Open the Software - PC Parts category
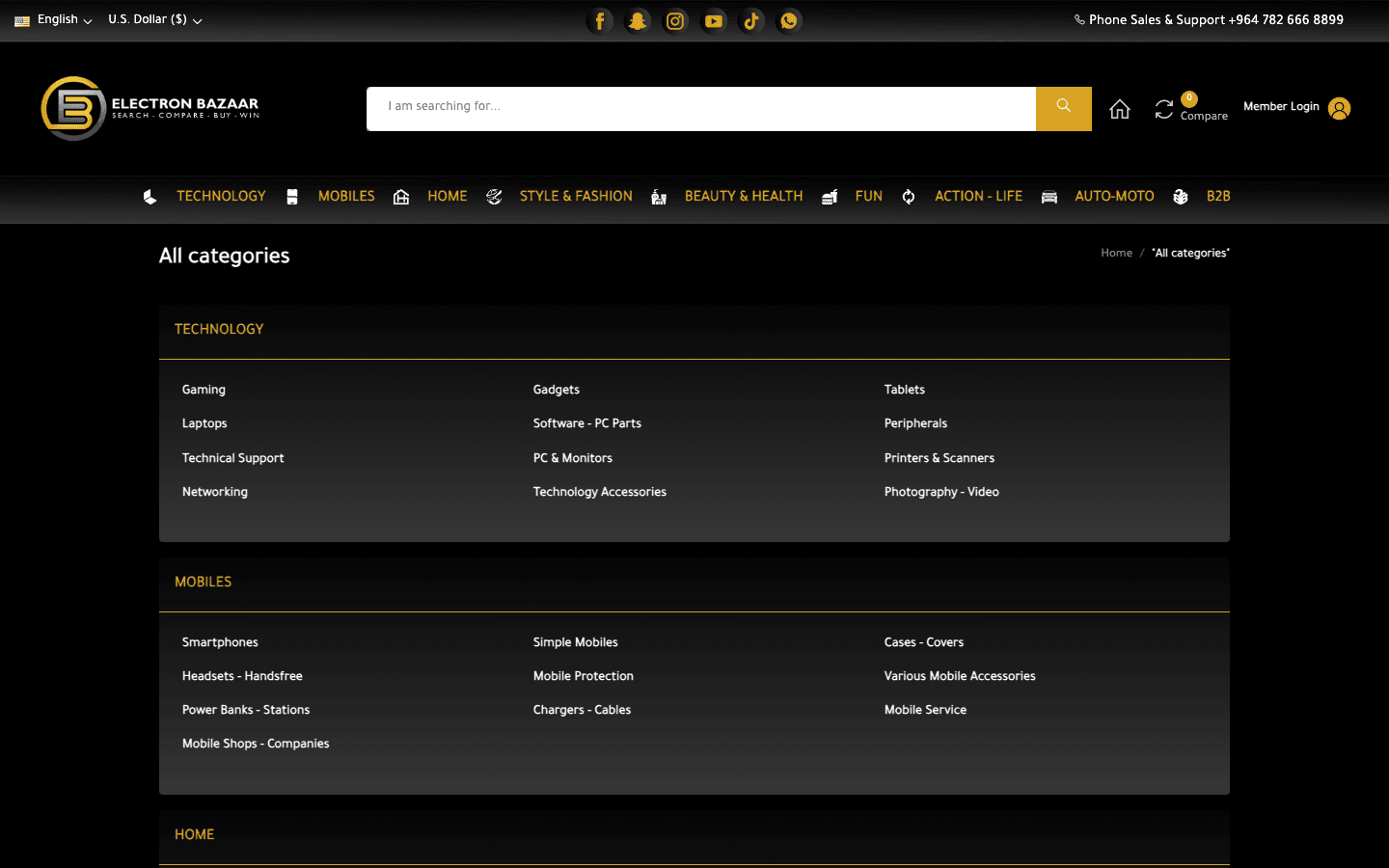 coord(587,423)
